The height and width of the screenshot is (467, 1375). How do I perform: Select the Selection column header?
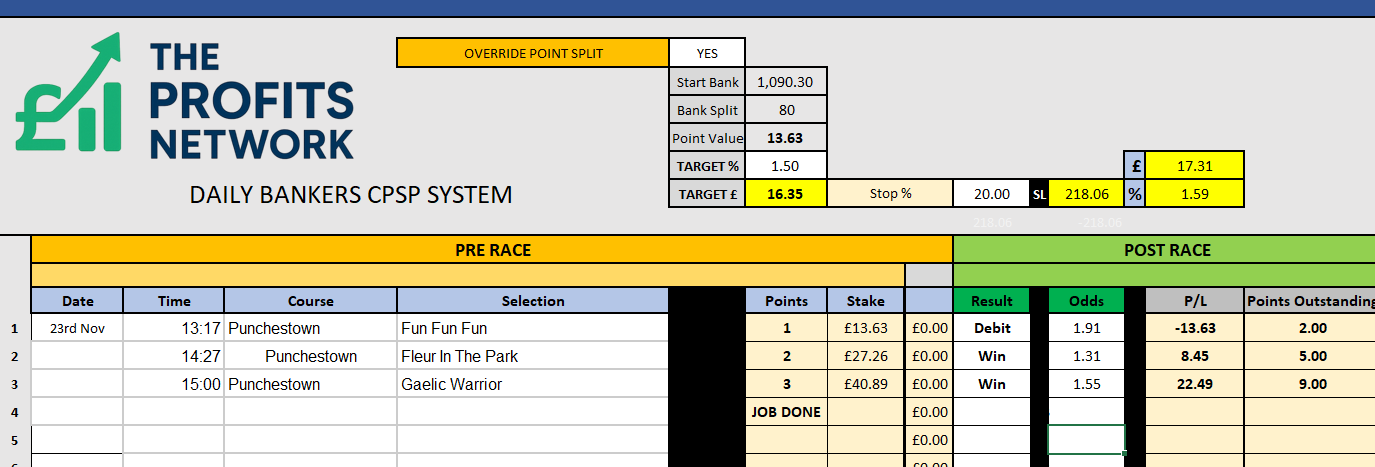[532, 300]
